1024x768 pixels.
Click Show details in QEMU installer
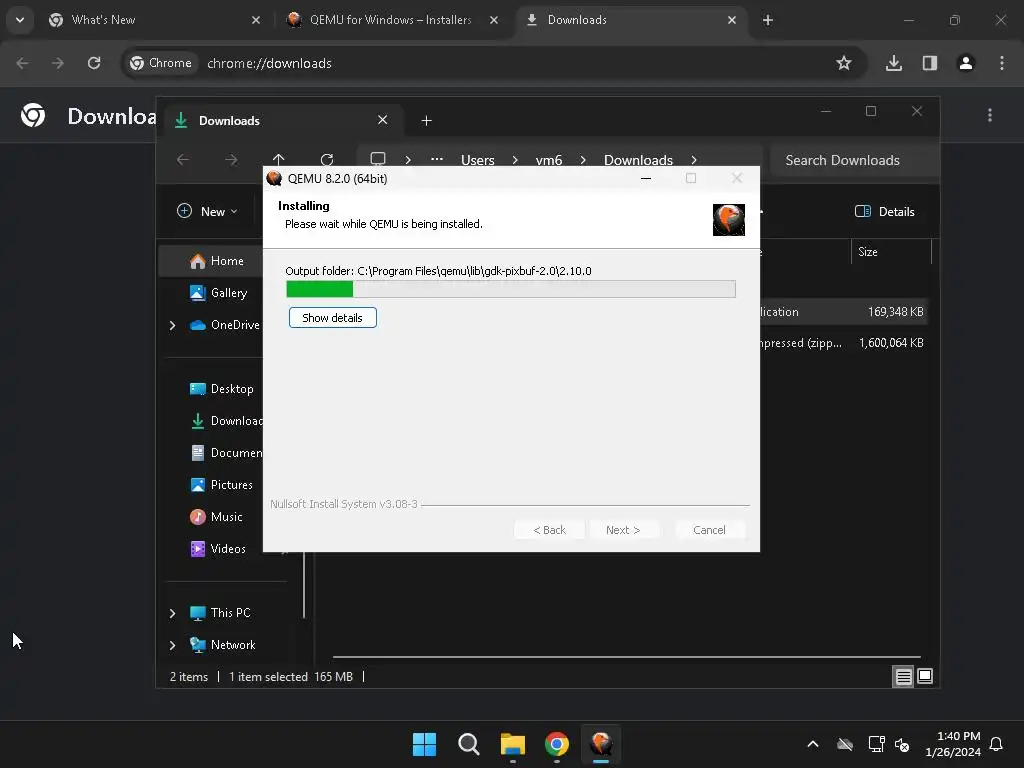pyautogui.click(x=332, y=317)
